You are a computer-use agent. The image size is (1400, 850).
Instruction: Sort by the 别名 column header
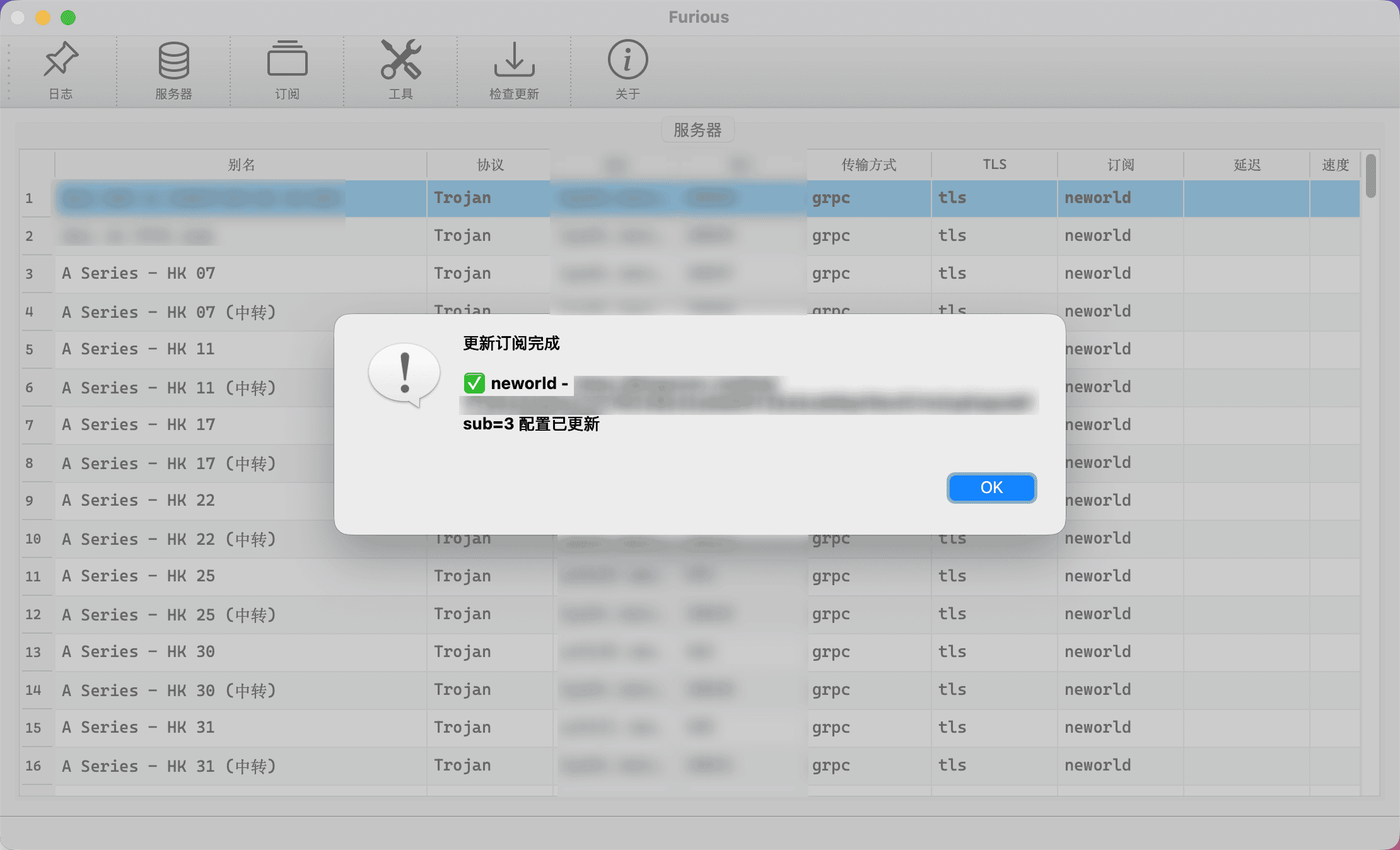tap(241, 165)
